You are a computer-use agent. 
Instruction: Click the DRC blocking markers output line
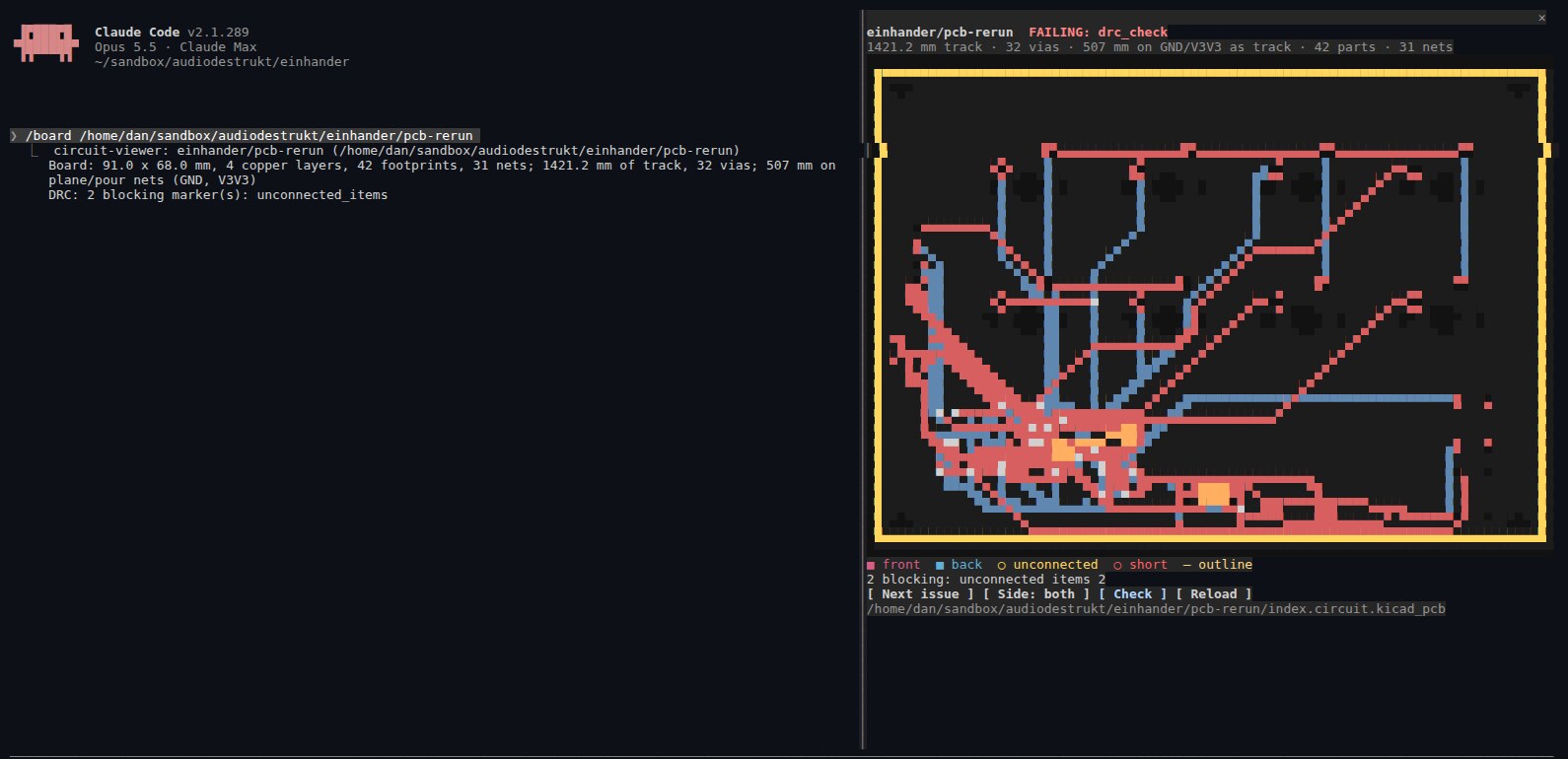pos(218,195)
